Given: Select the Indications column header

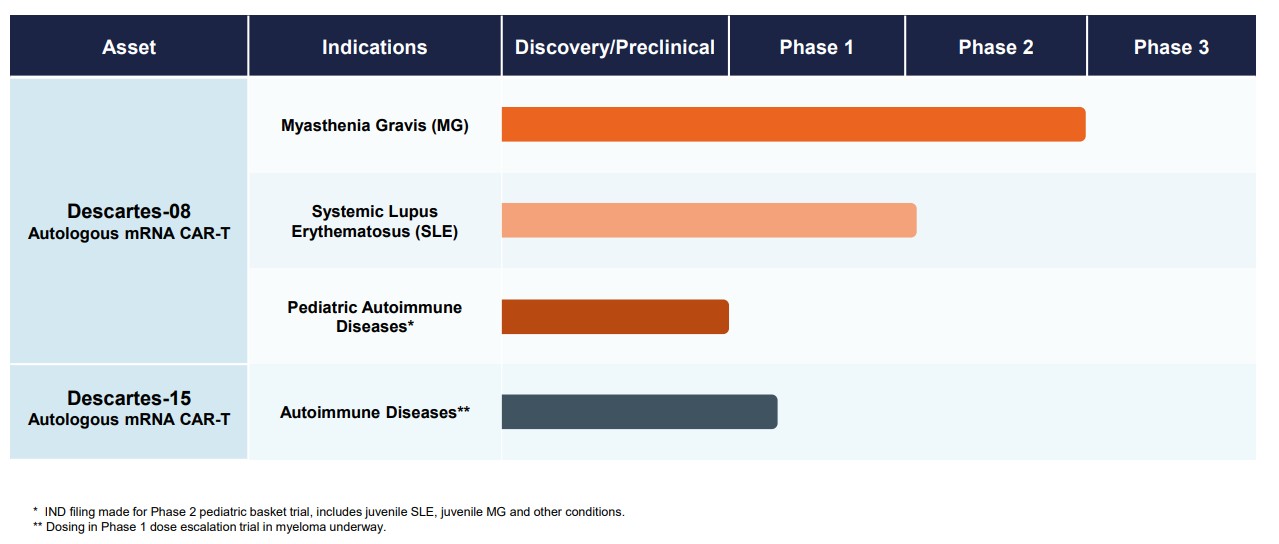Looking at the screenshot, I should pos(374,47).
